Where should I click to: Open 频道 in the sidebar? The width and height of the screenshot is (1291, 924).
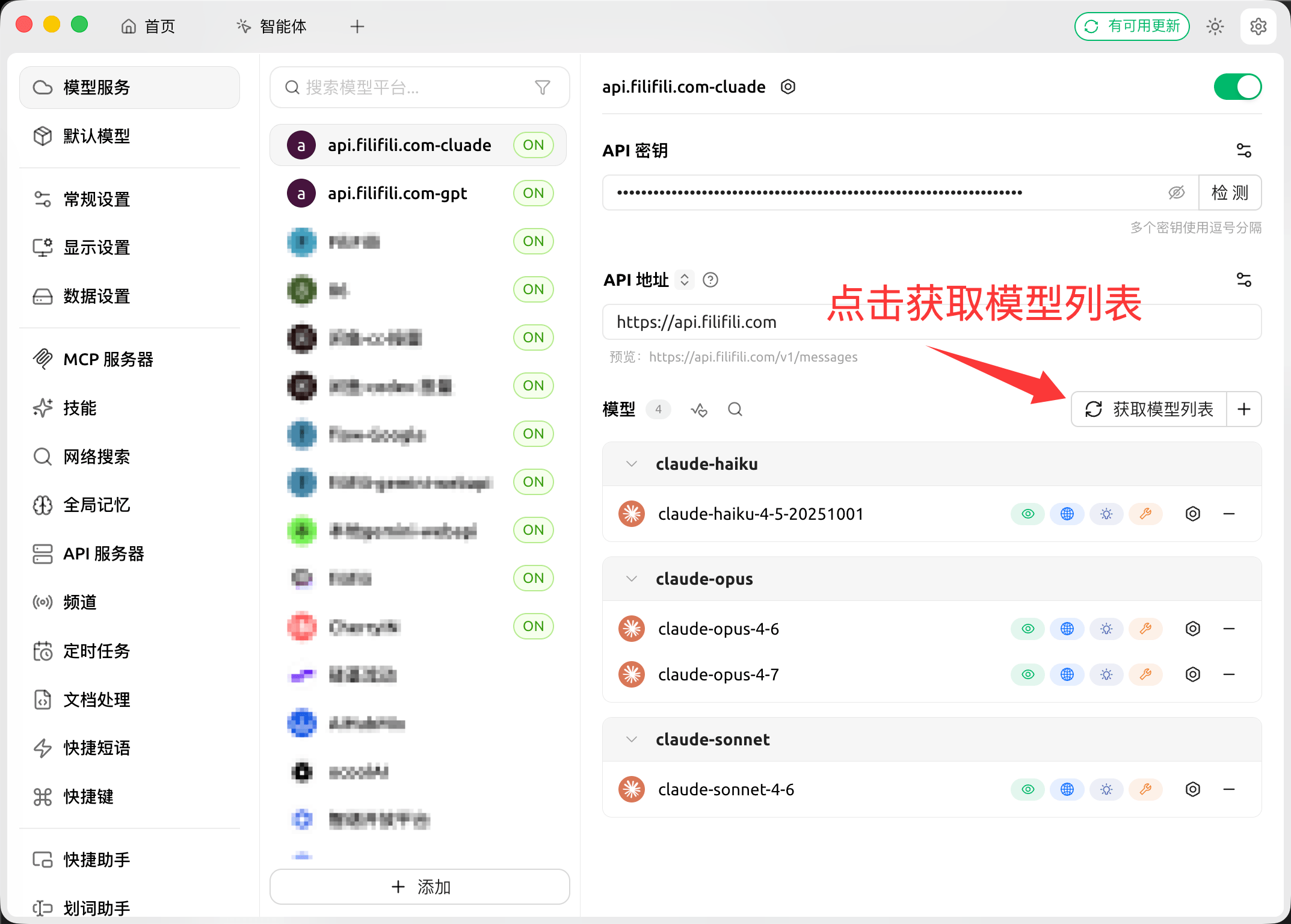click(130, 602)
